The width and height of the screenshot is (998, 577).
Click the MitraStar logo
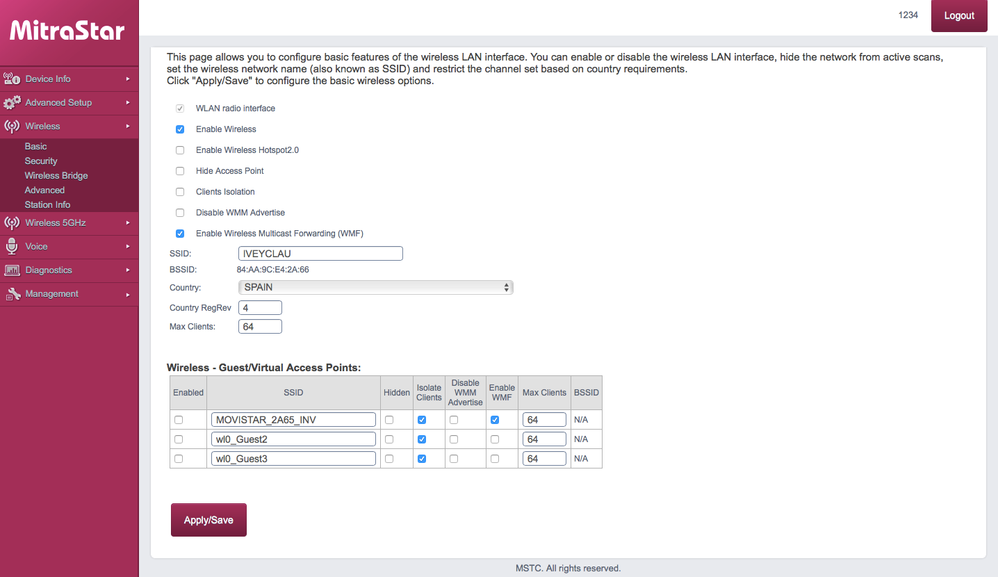click(68, 31)
